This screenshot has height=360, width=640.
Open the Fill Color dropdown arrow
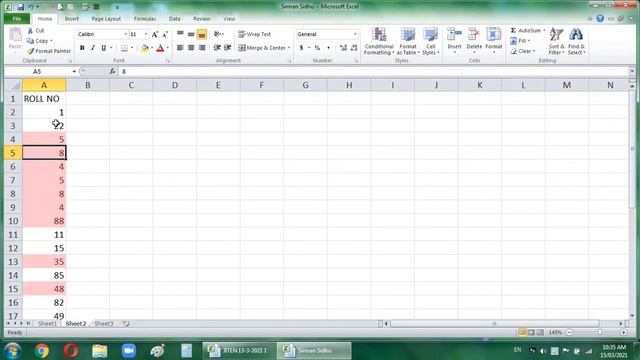pos(152,48)
